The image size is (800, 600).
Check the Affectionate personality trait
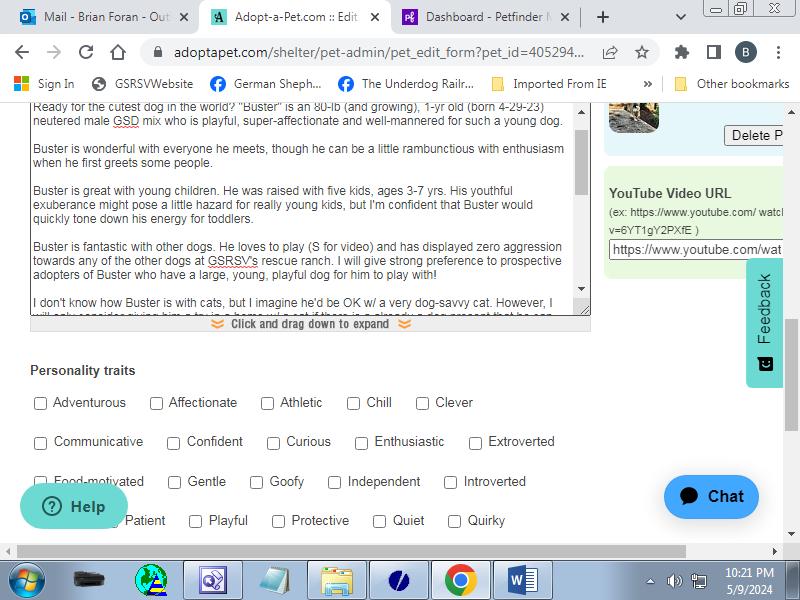157,403
